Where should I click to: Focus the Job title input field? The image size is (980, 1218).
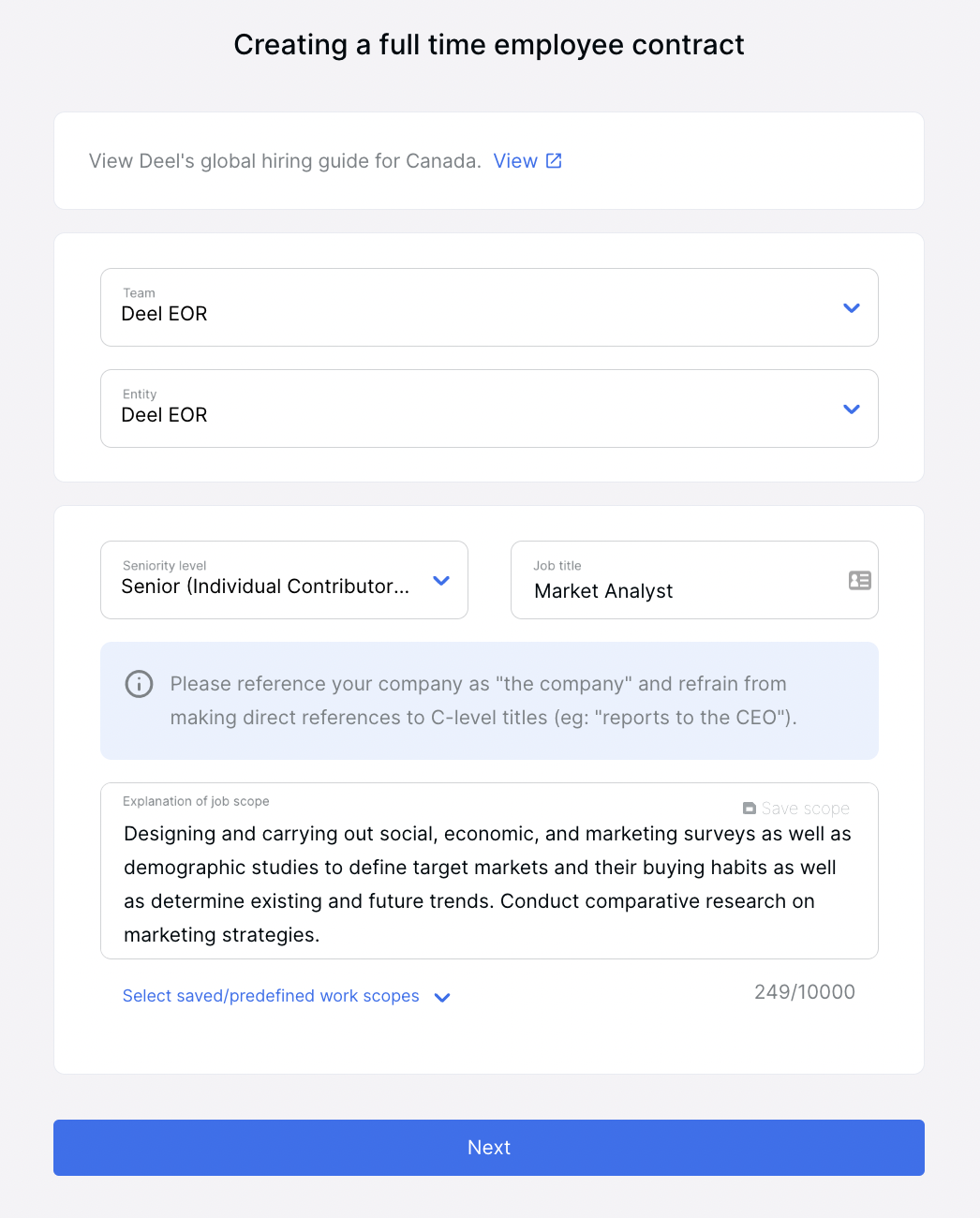tap(694, 580)
